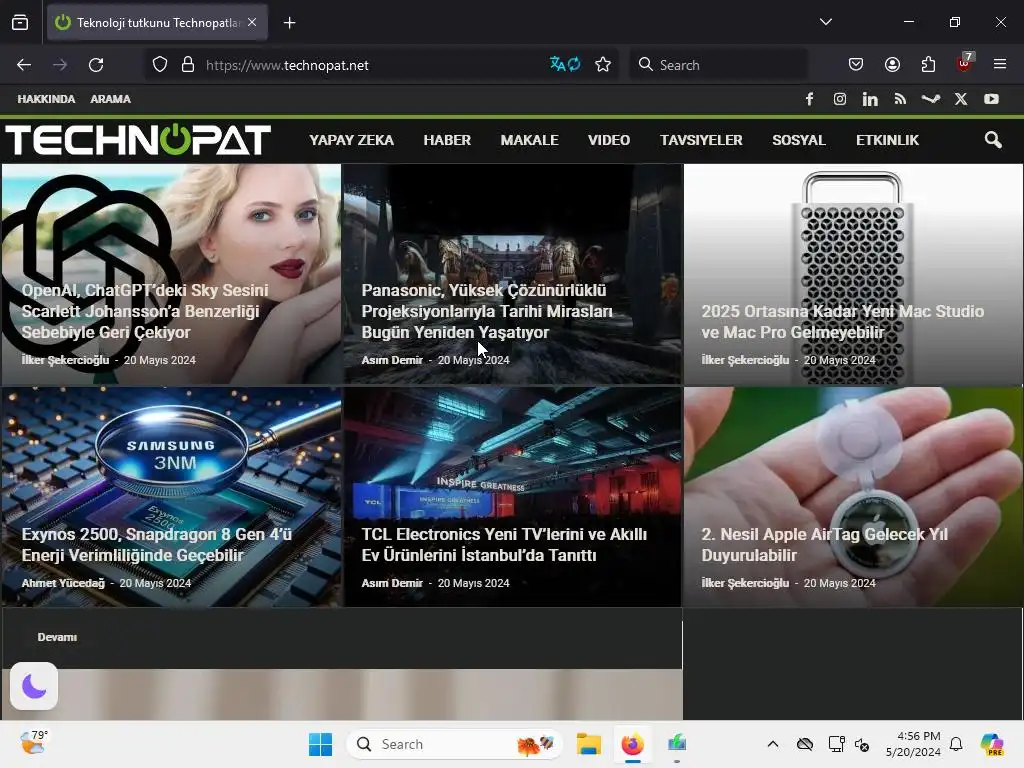Screen dimensions: 1024x768
Task: Open Technopat's Facebook page icon
Action: click(x=809, y=99)
